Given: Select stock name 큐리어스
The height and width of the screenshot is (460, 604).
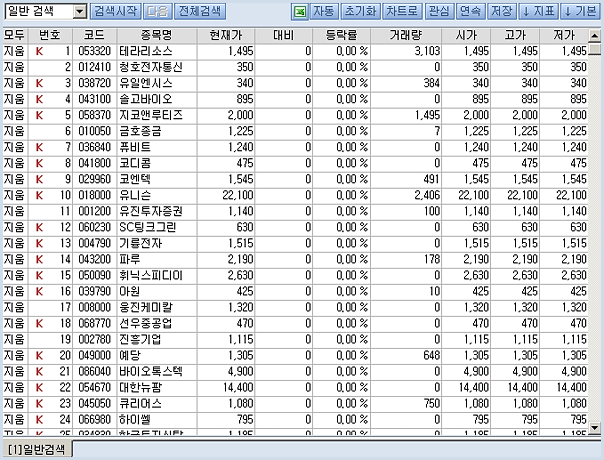Looking at the screenshot, I should coord(141,404).
